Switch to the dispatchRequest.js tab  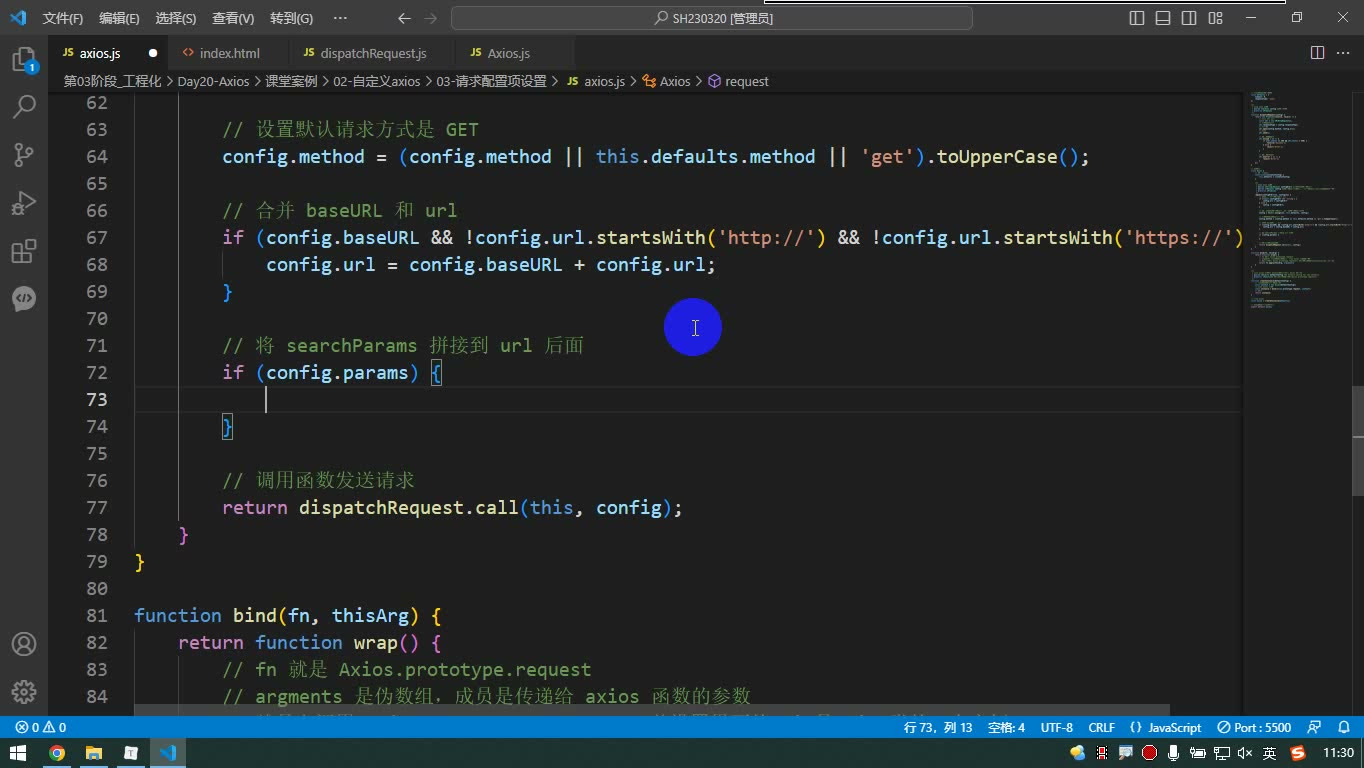tap(373, 53)
